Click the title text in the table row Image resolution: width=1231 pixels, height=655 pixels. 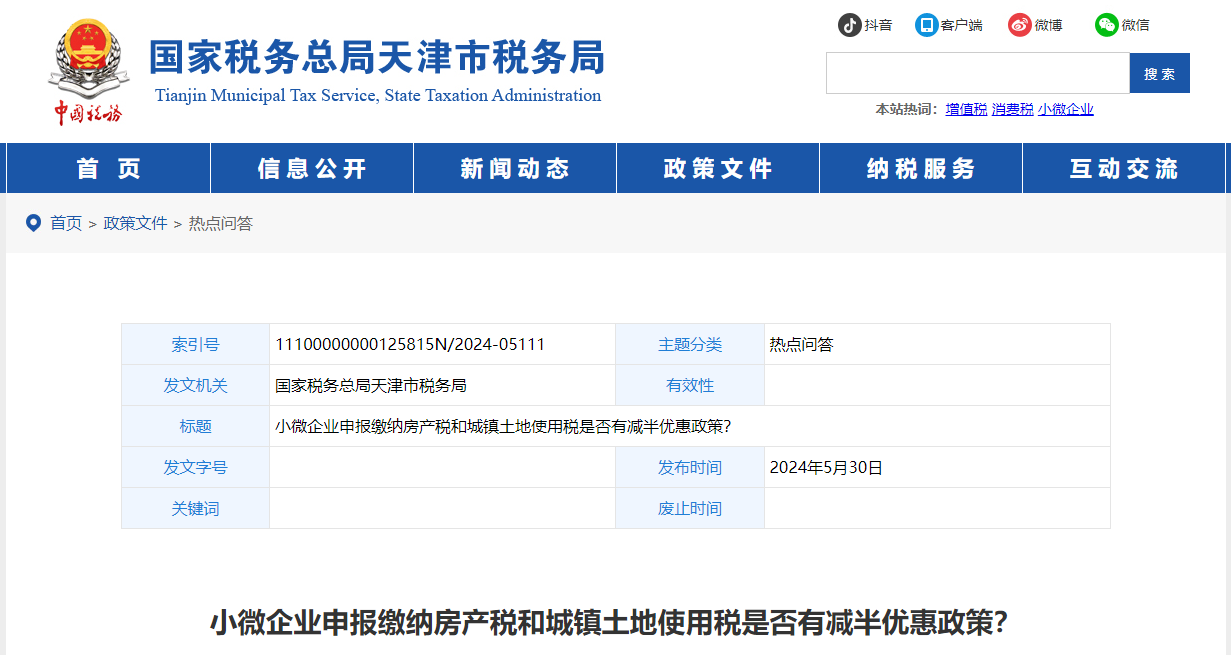(x=503, y=426)
